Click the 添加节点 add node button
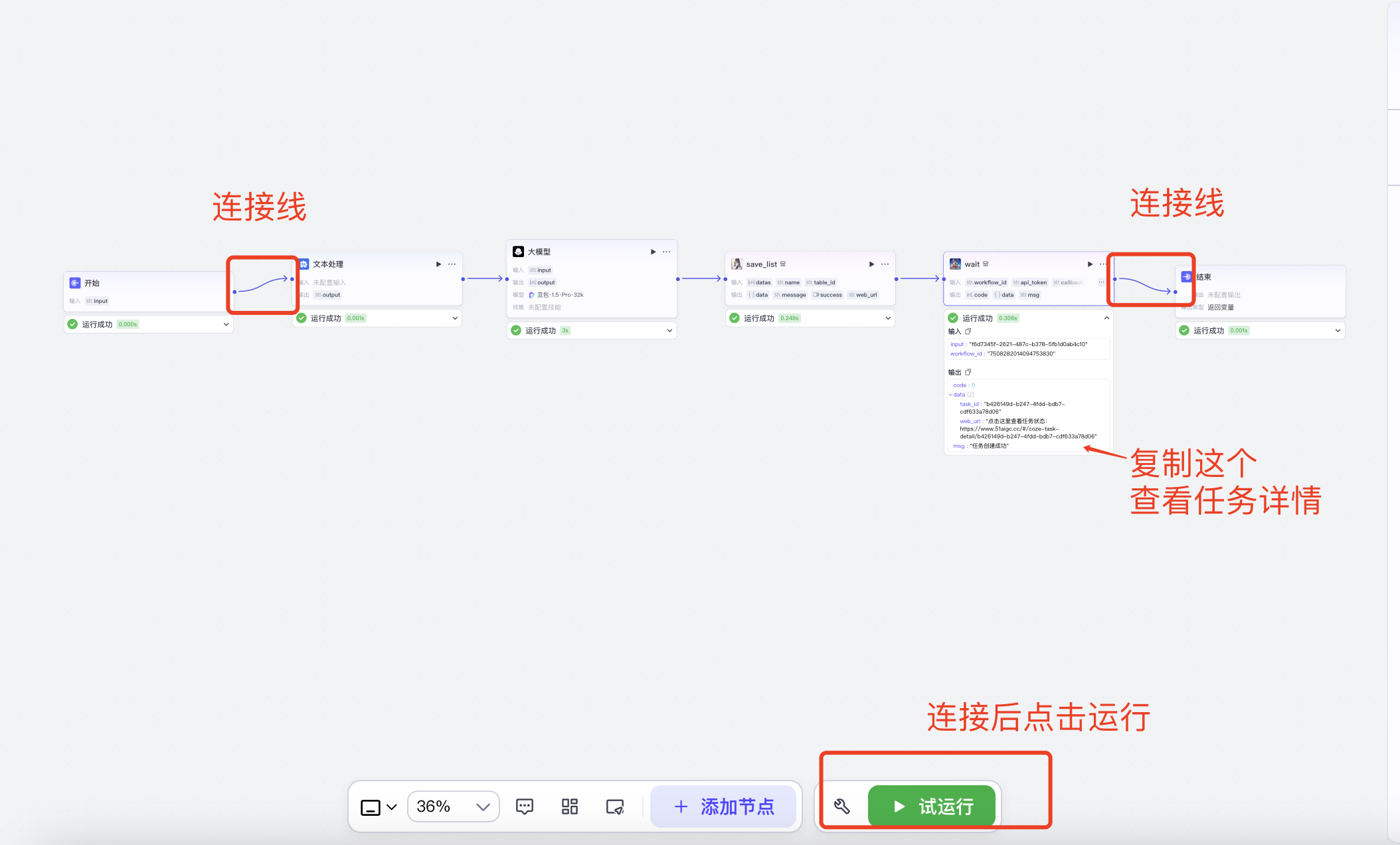Screen dimensions: 1400x845 (x=723, y=806)
